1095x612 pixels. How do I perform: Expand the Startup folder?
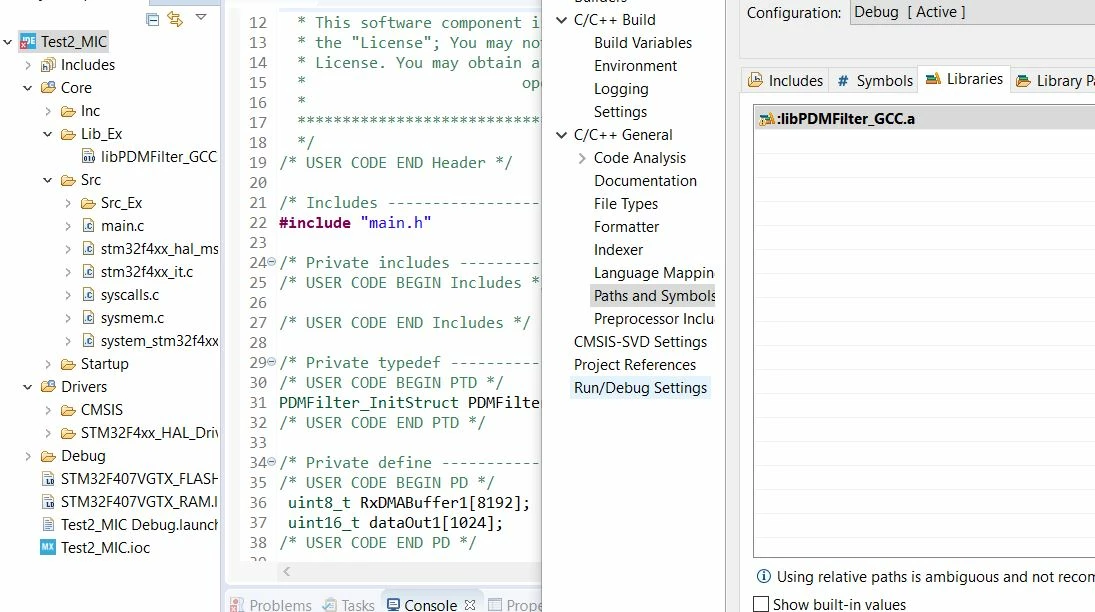[47, 364]
